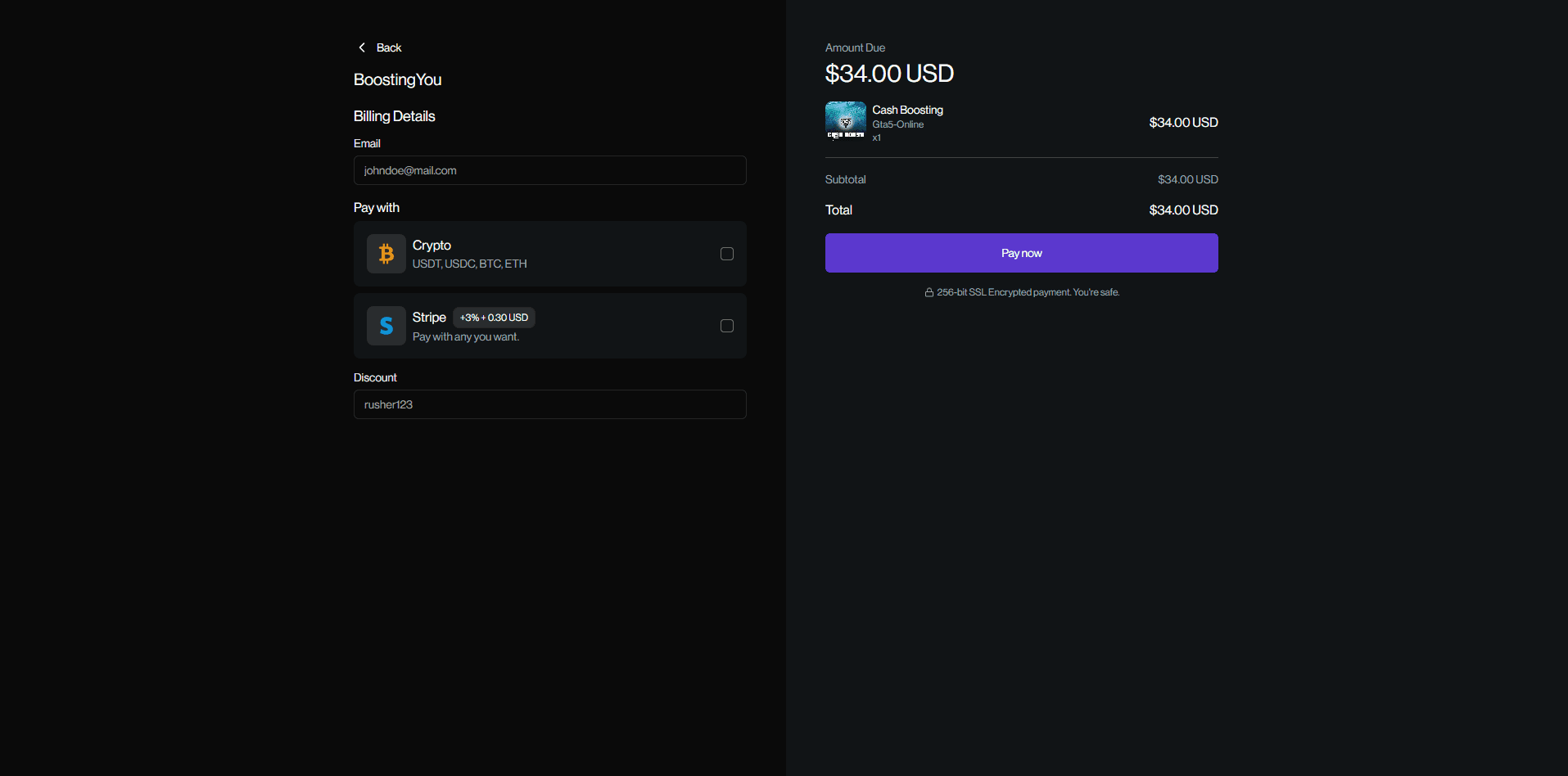Focus the Email input field
1568x776 pixels.
[550, 170]
